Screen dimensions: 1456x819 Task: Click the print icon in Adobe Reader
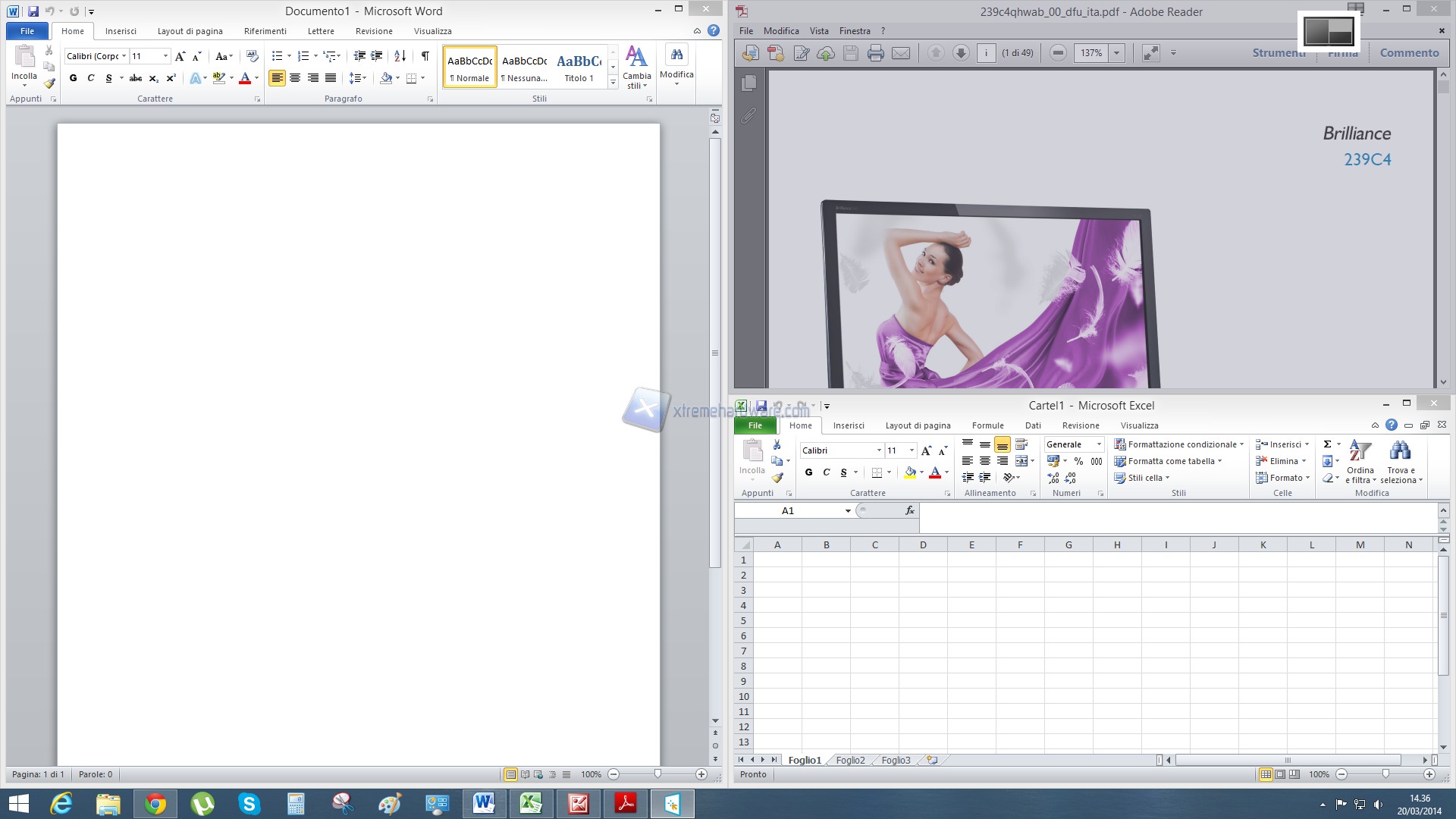pyautogui.click(x=876, y=53)
